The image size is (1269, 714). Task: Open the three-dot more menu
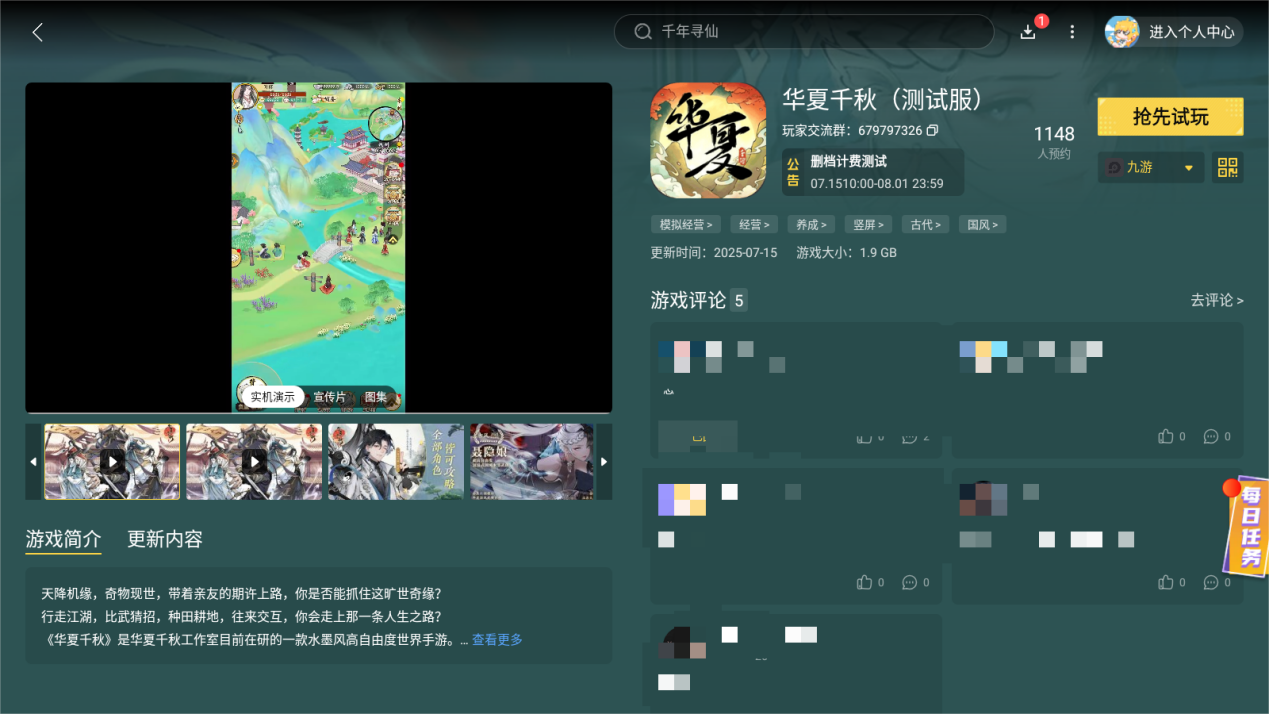click(1072, 32)
